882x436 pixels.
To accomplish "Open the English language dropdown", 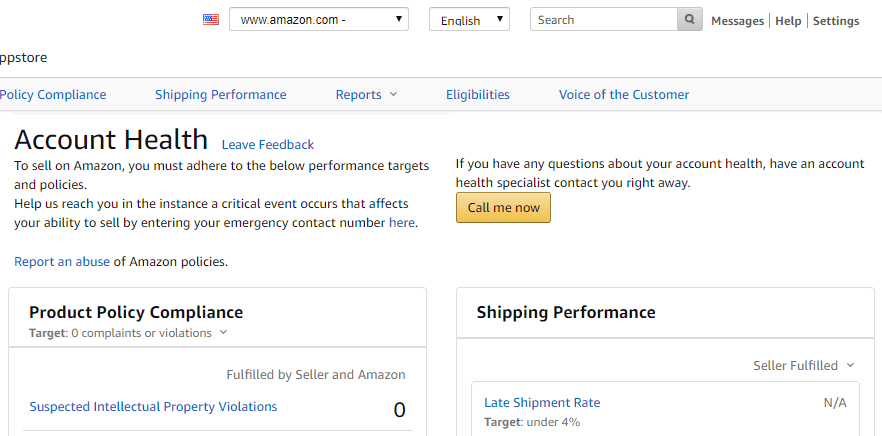I will (469, 19).
